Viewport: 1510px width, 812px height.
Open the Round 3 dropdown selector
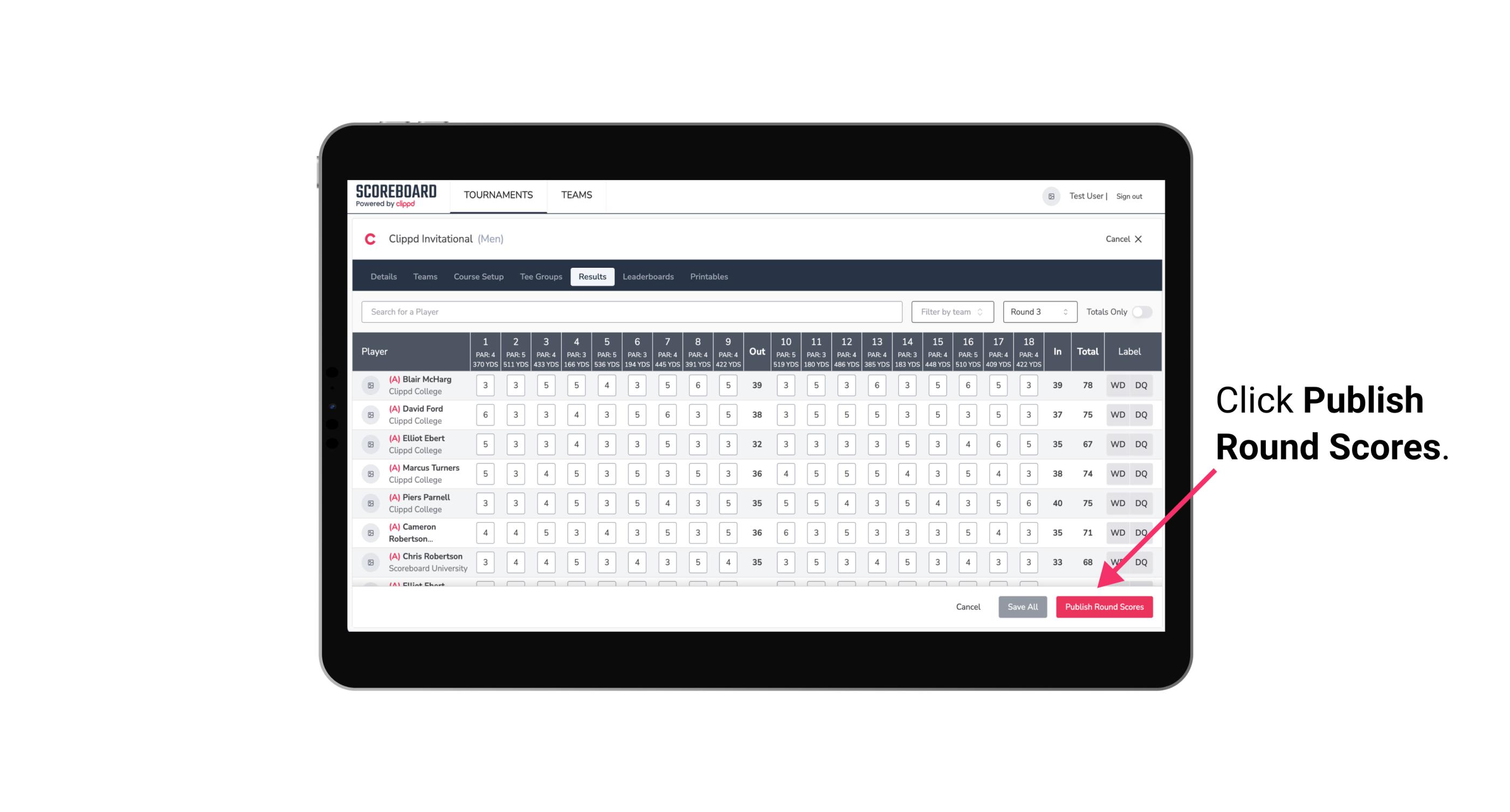point(1037,311)
